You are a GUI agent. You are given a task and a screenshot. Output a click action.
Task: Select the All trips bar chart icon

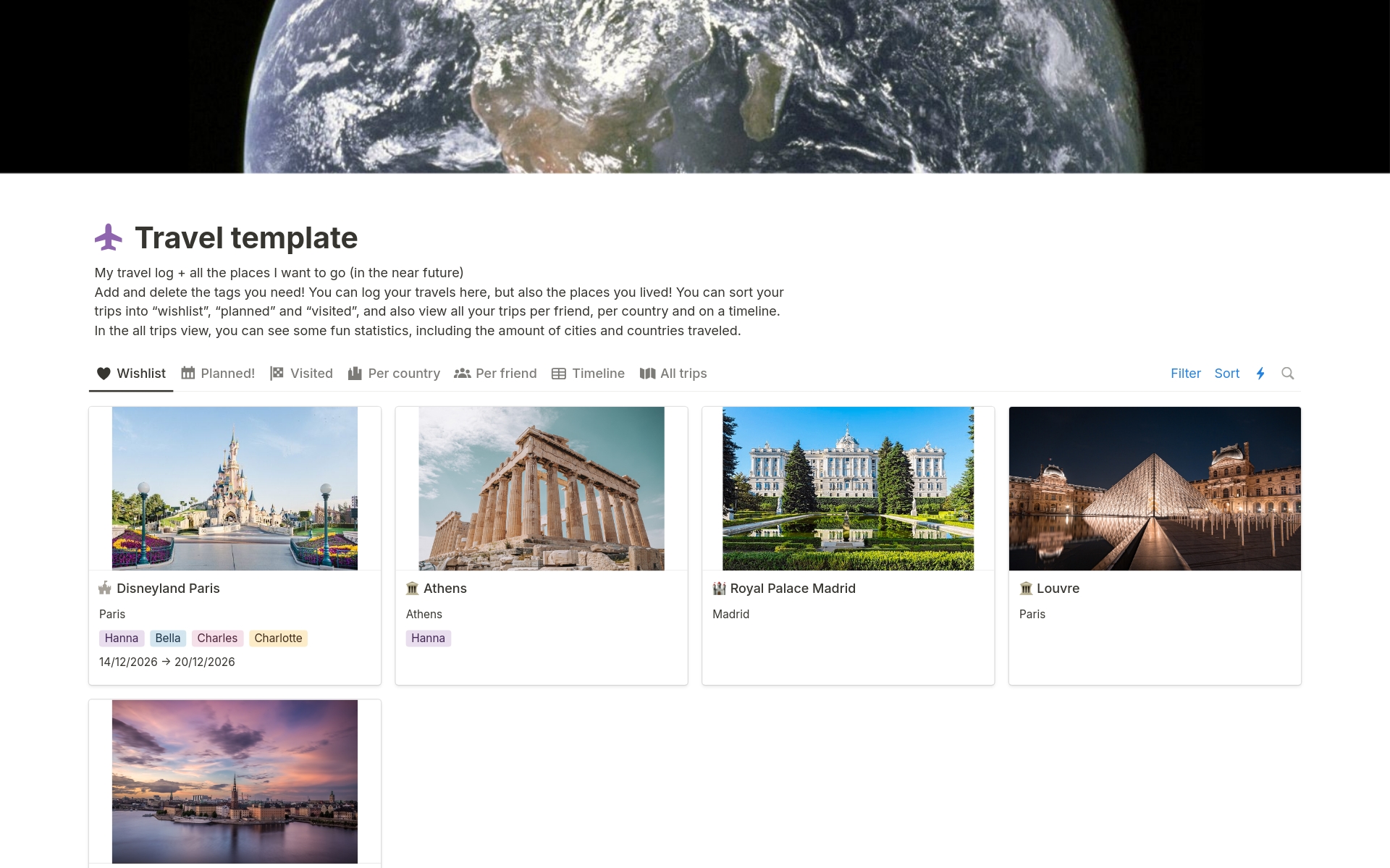tap(646, 373)
